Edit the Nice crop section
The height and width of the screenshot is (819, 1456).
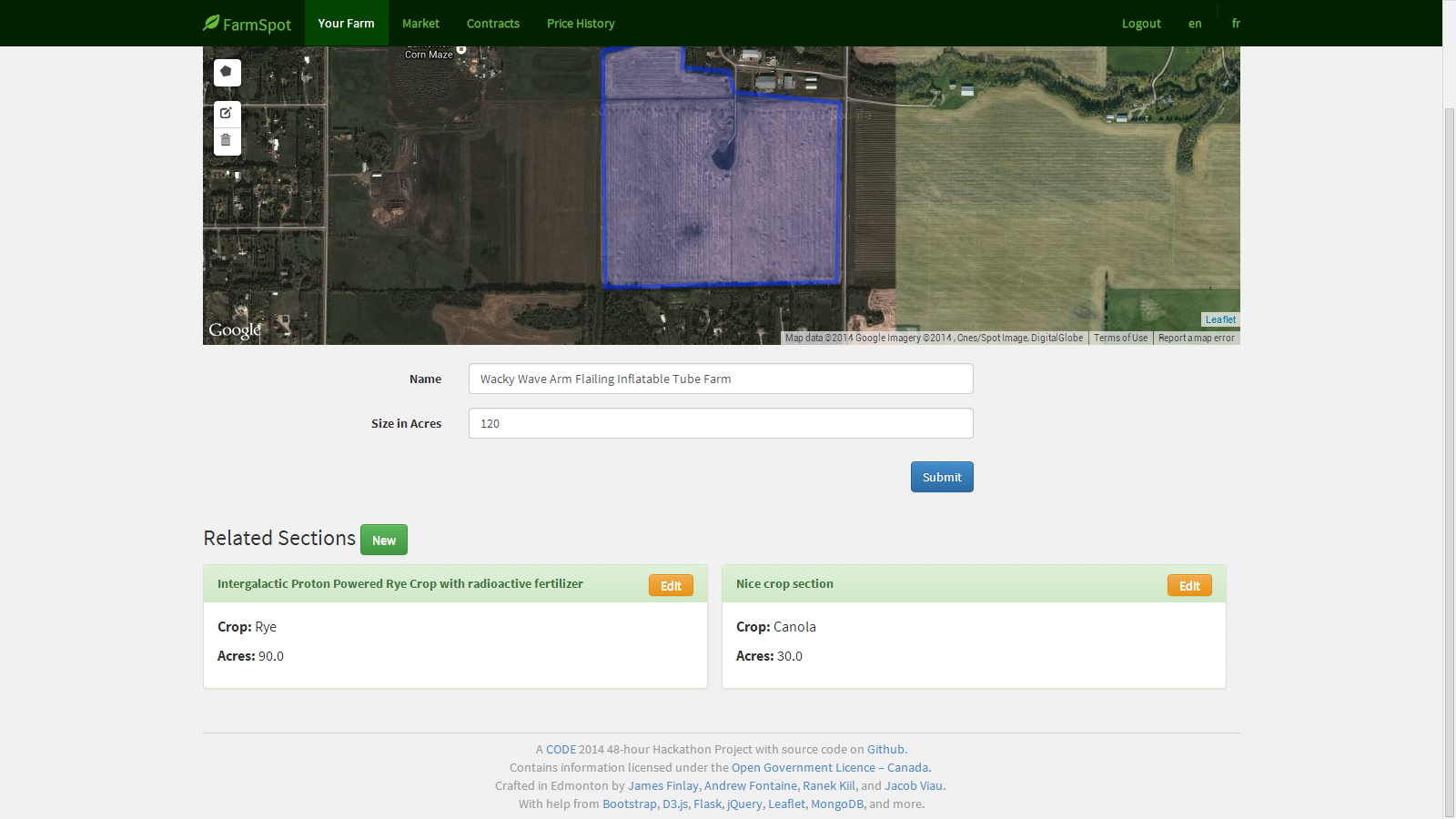[x=1189, y=585]
